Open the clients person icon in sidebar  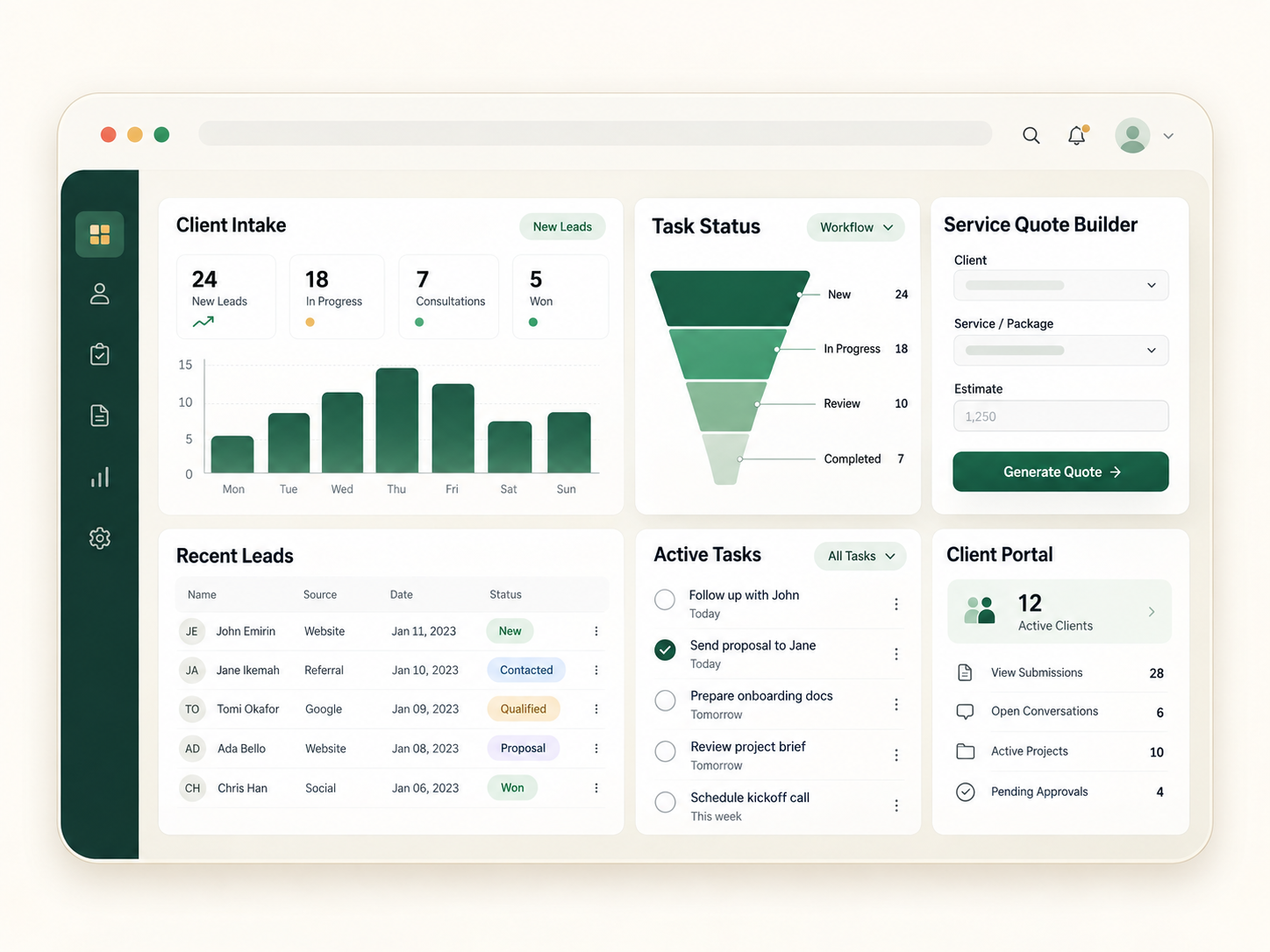coord(100,294)
